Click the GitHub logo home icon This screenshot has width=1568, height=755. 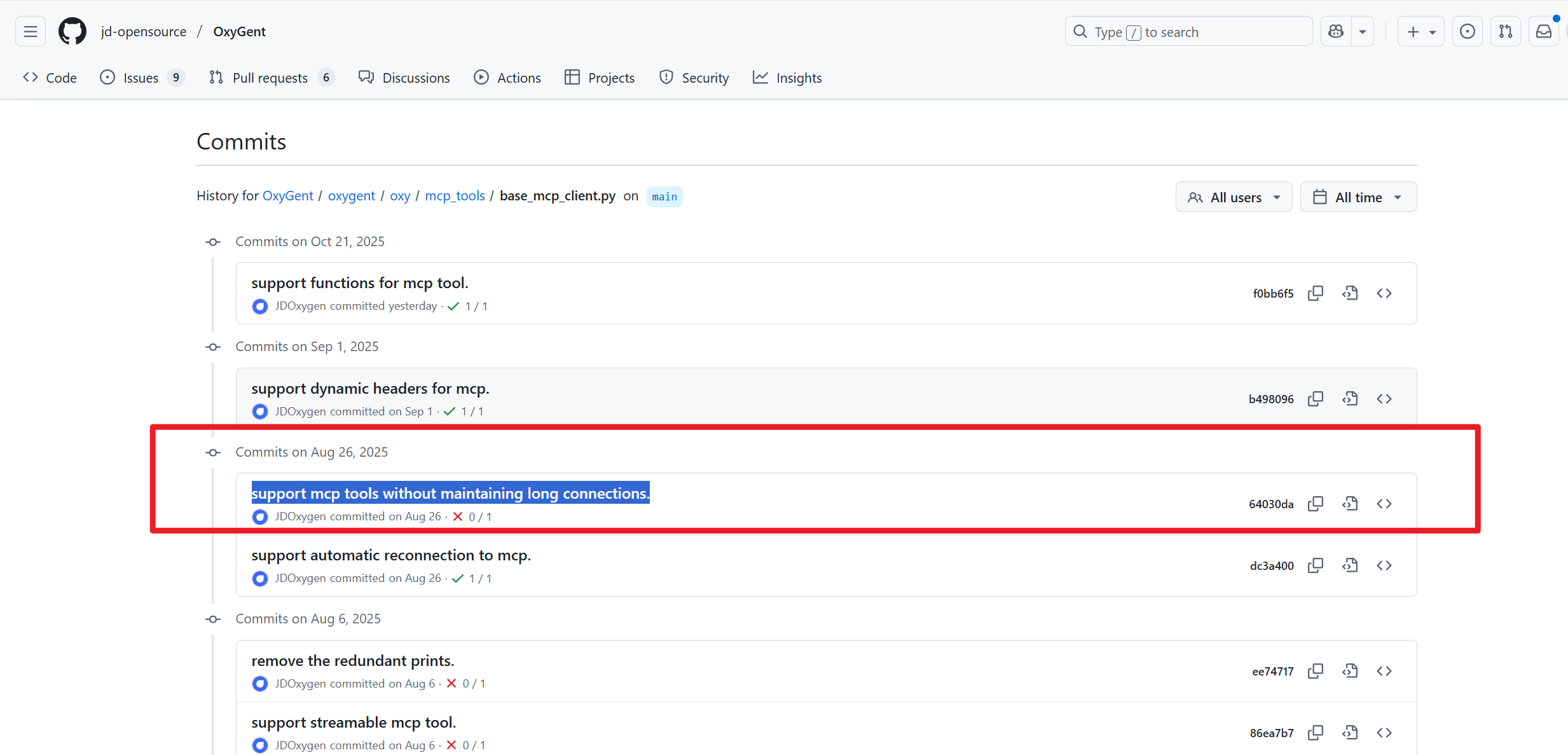tap(72, 32)
